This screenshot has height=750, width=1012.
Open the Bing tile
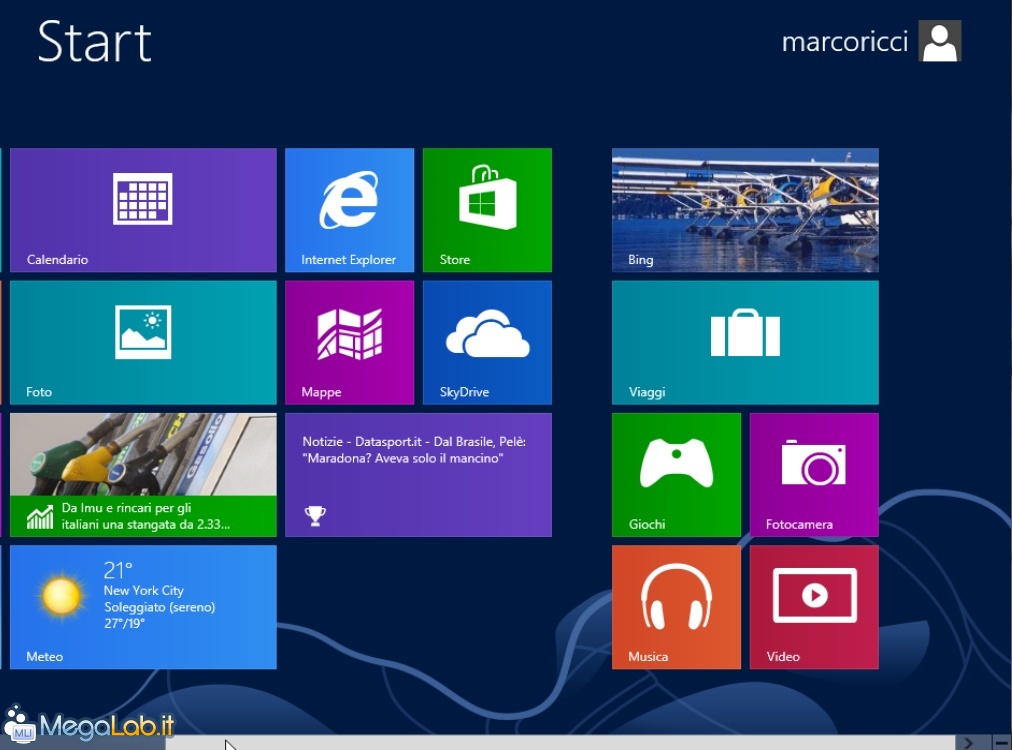(x=745, y=210)
